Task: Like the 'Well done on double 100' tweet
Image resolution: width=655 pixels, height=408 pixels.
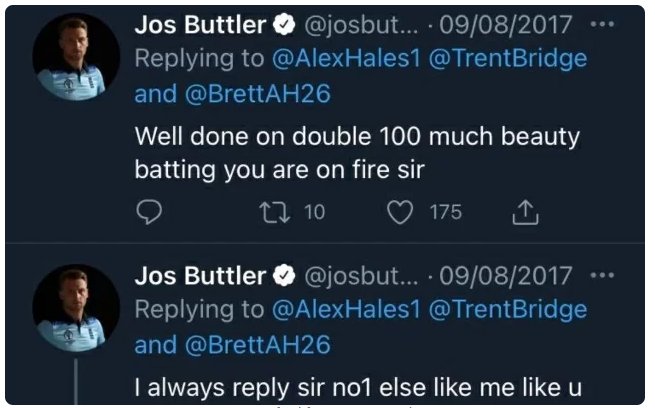Action: pos(401,211)
